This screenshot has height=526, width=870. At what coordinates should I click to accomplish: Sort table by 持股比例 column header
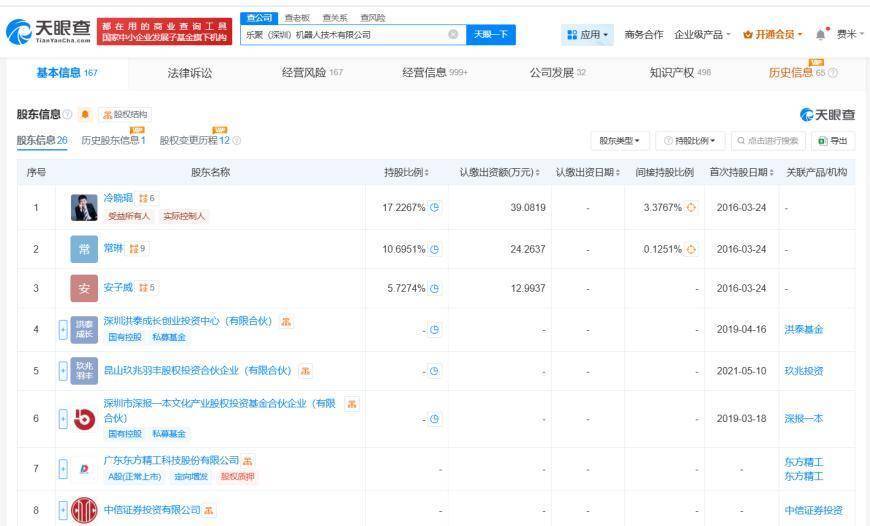pyautogui.click(x=406, y=173)
